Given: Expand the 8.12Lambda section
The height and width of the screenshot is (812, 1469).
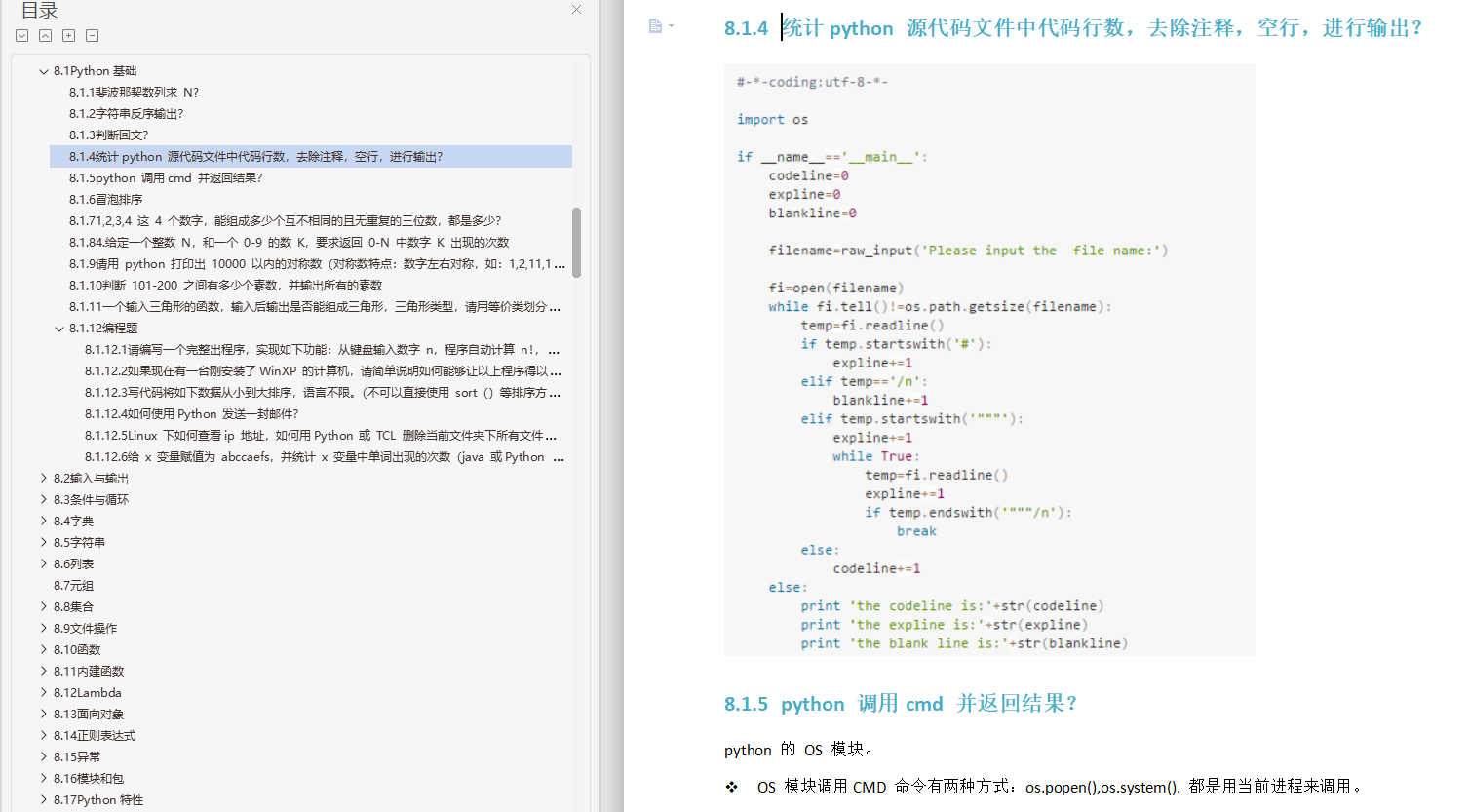Looking at the screenshot, I should click(44, 692).
